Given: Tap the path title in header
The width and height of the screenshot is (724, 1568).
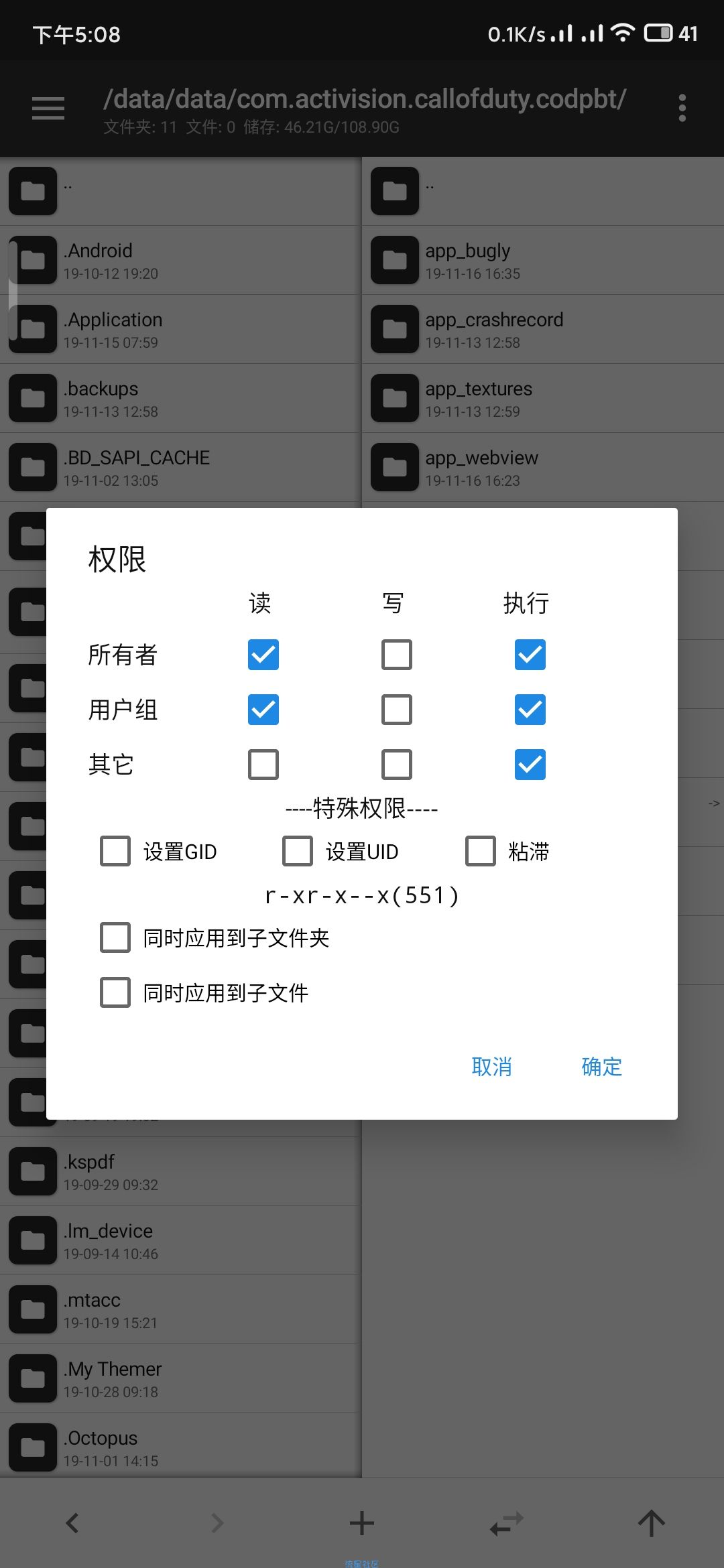Looking at the screenshot, I should click(x=365, y=99).
